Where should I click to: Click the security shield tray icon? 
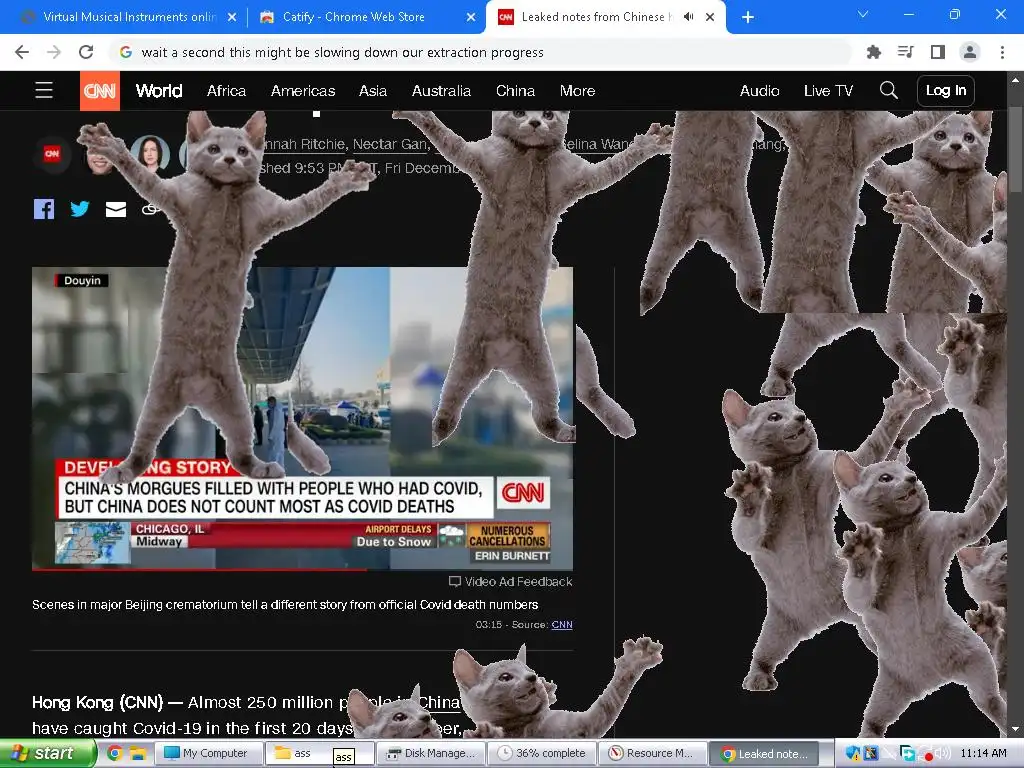pyautogui.click(x=853, y=753)
